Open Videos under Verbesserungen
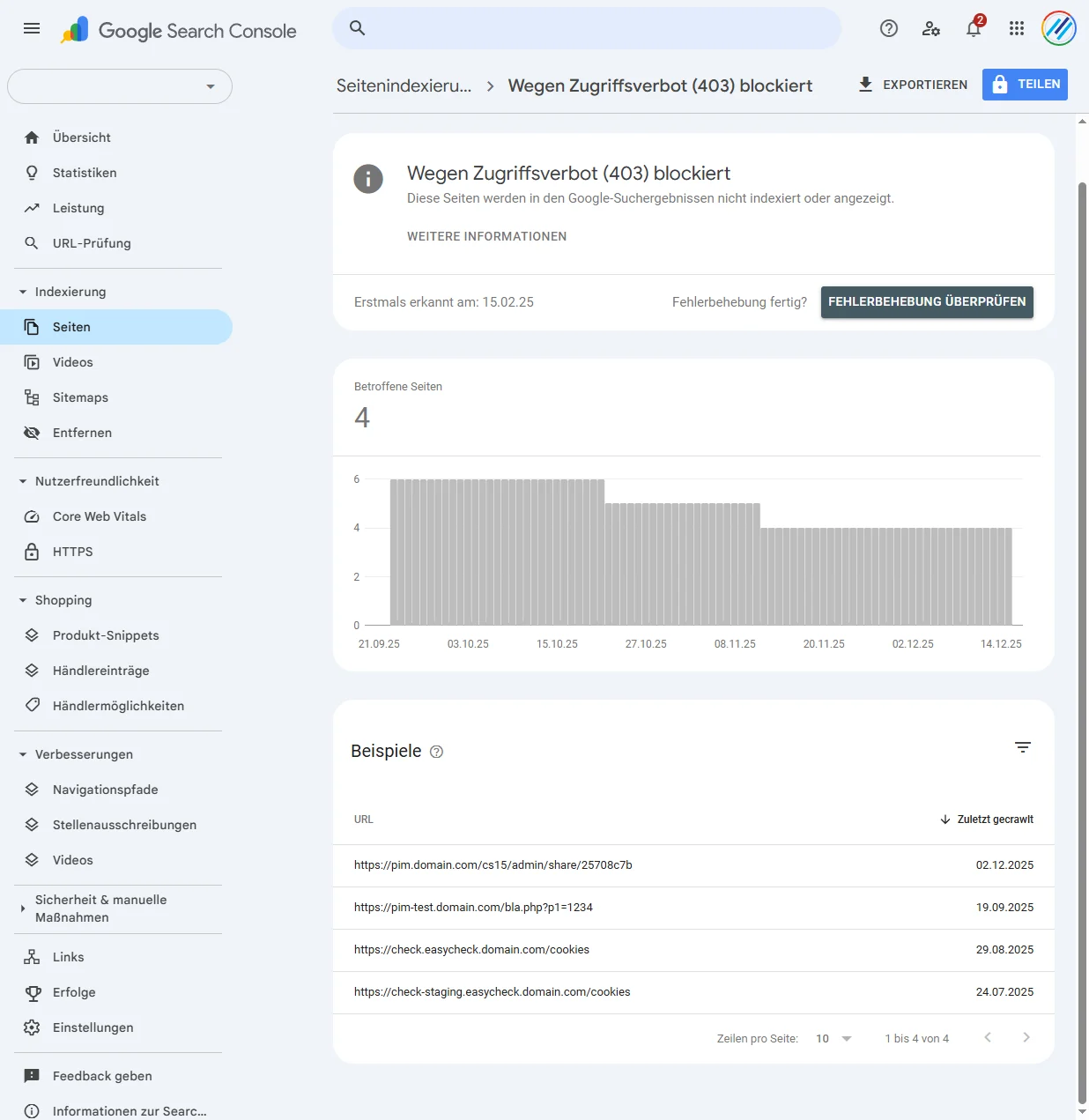This screenshot has height=1120, width=1089. [x=116, y=860]
